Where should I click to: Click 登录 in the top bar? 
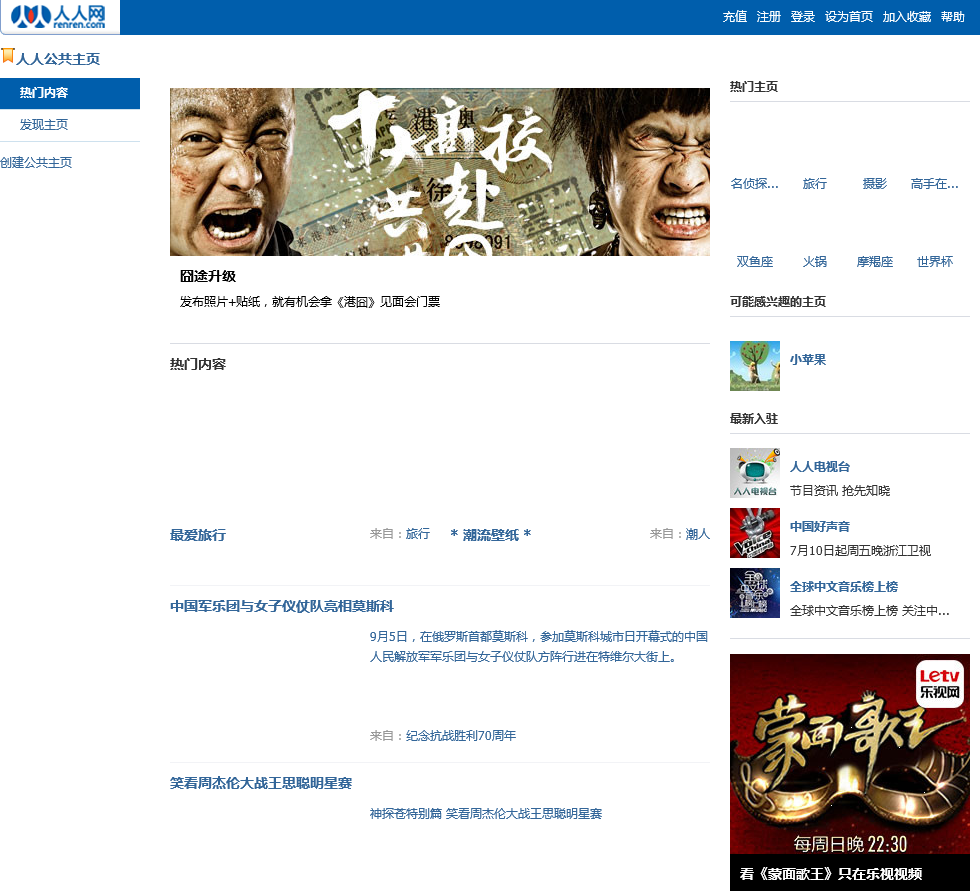[802, 17]
